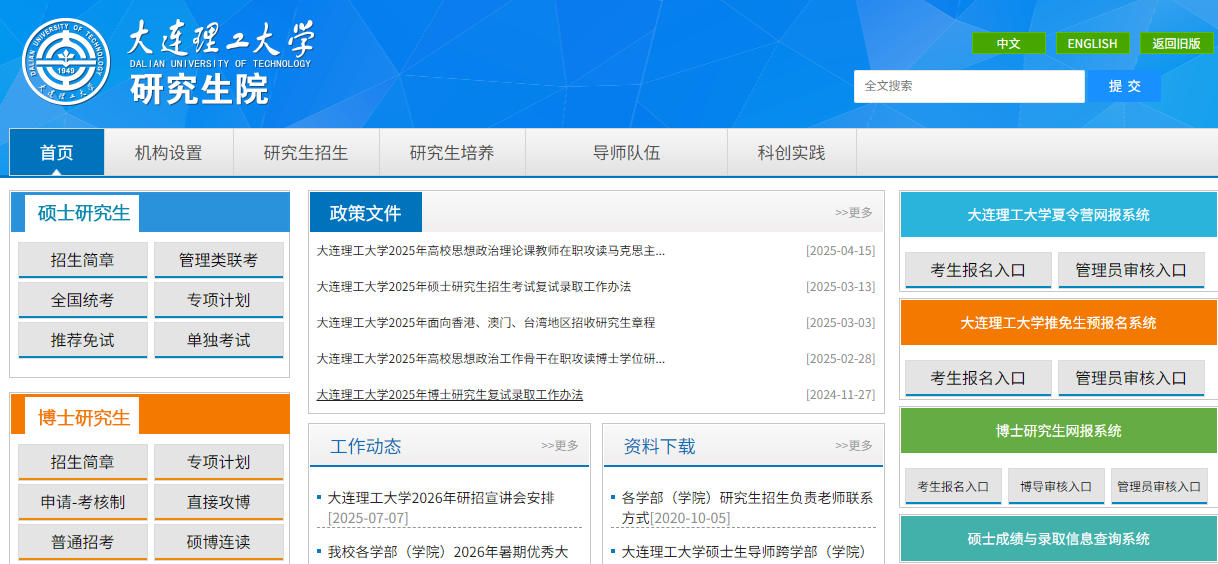Open the 机构设置 navigation menu
The height and width of the screenshot is (564, 1218).
coord(168,153)
